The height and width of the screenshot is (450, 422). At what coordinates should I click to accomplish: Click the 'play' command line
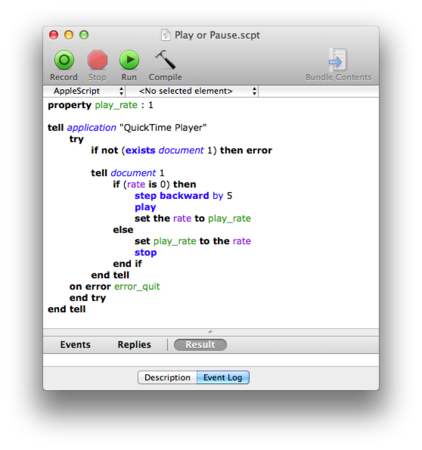pos(145,207)
